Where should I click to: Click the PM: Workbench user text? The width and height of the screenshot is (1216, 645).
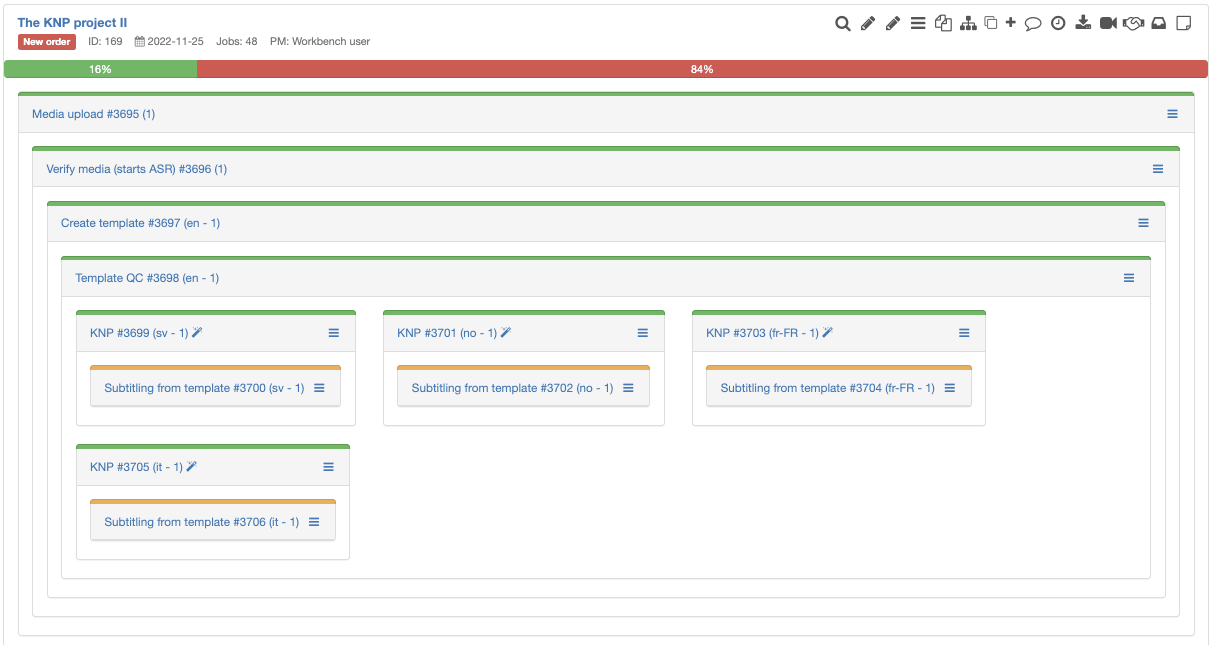click(320, 42)
